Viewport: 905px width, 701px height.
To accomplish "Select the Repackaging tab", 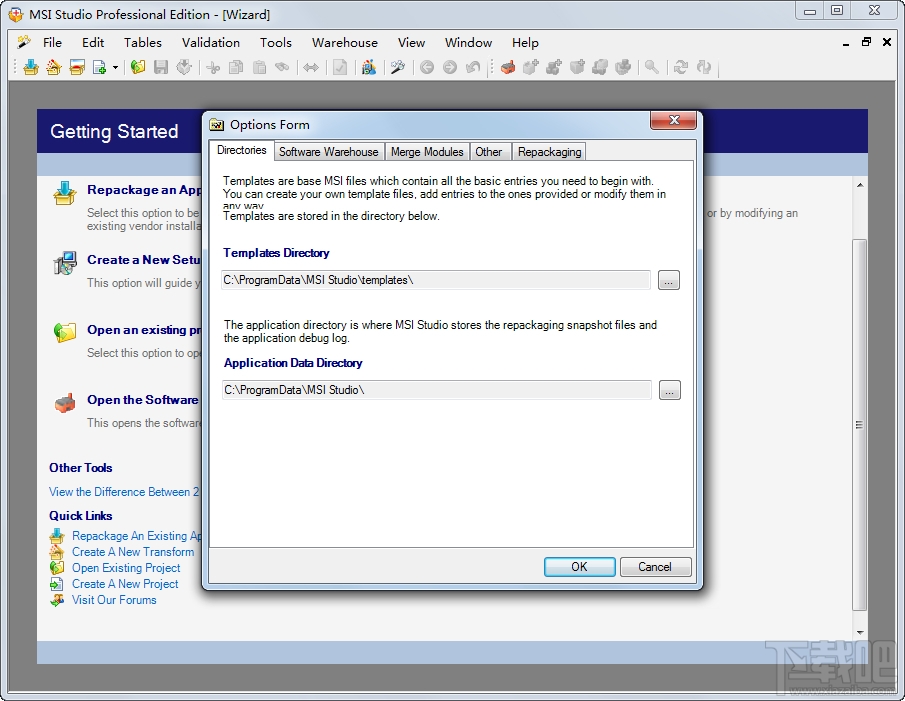I will click(549, 151).
